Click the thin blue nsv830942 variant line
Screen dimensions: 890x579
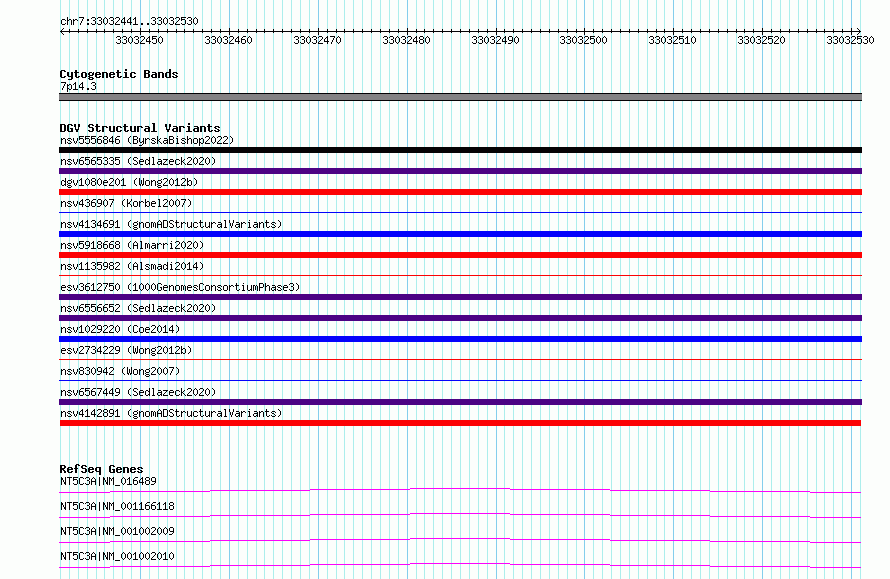click(460, 381)
